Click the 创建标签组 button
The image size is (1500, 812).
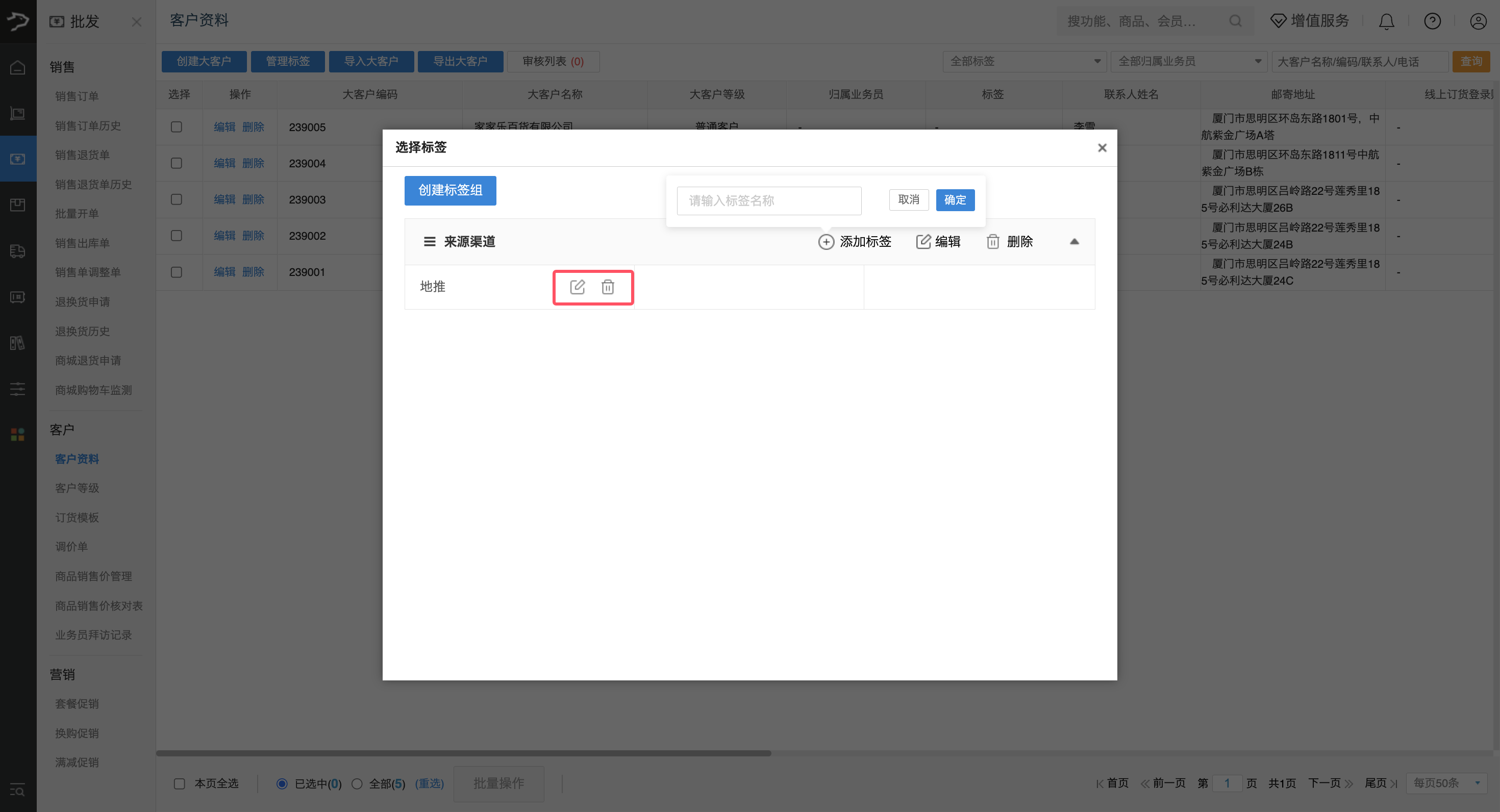pyautogui.click(x=450, y=190)
